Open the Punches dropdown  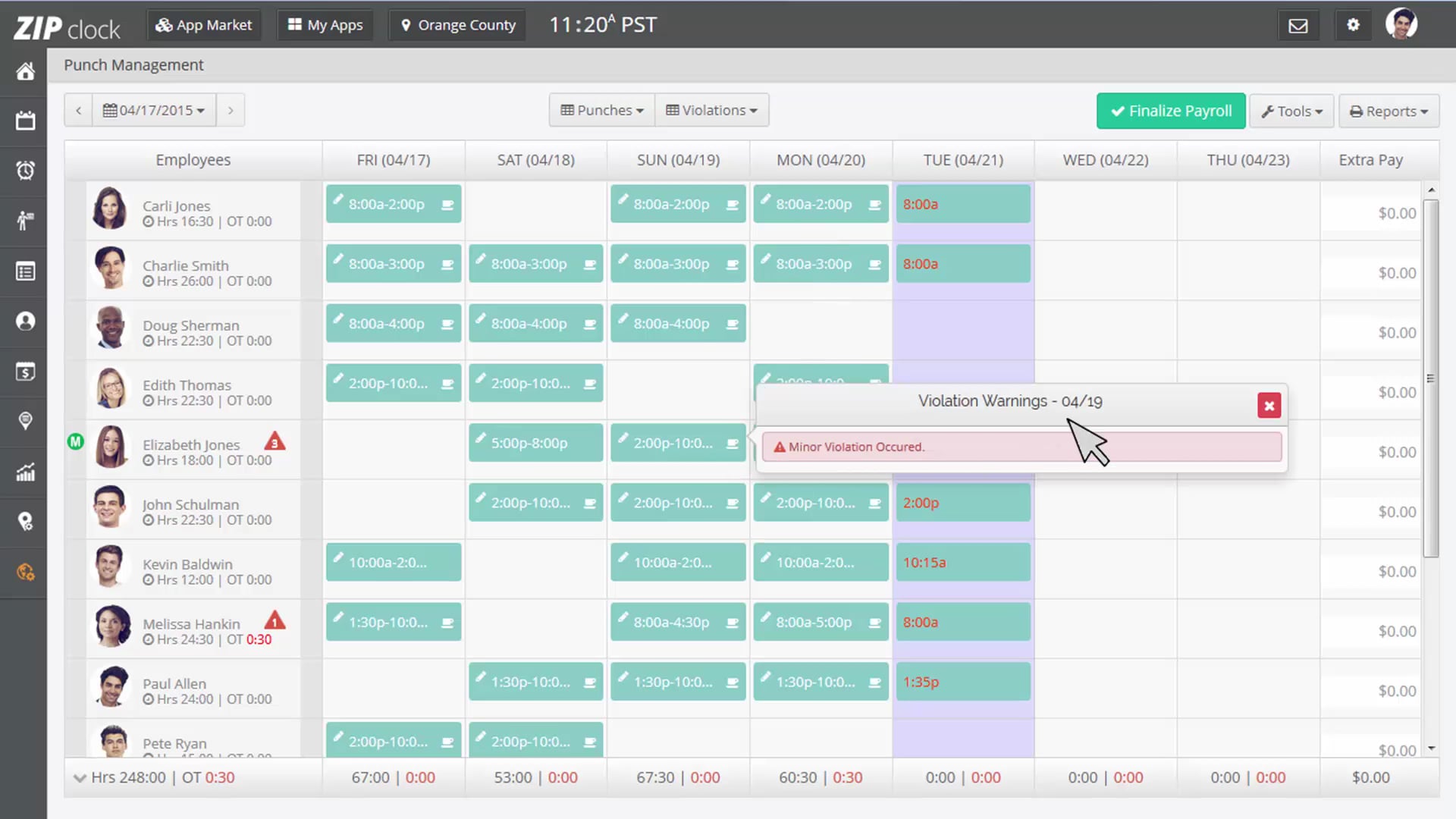click(602, 110)
